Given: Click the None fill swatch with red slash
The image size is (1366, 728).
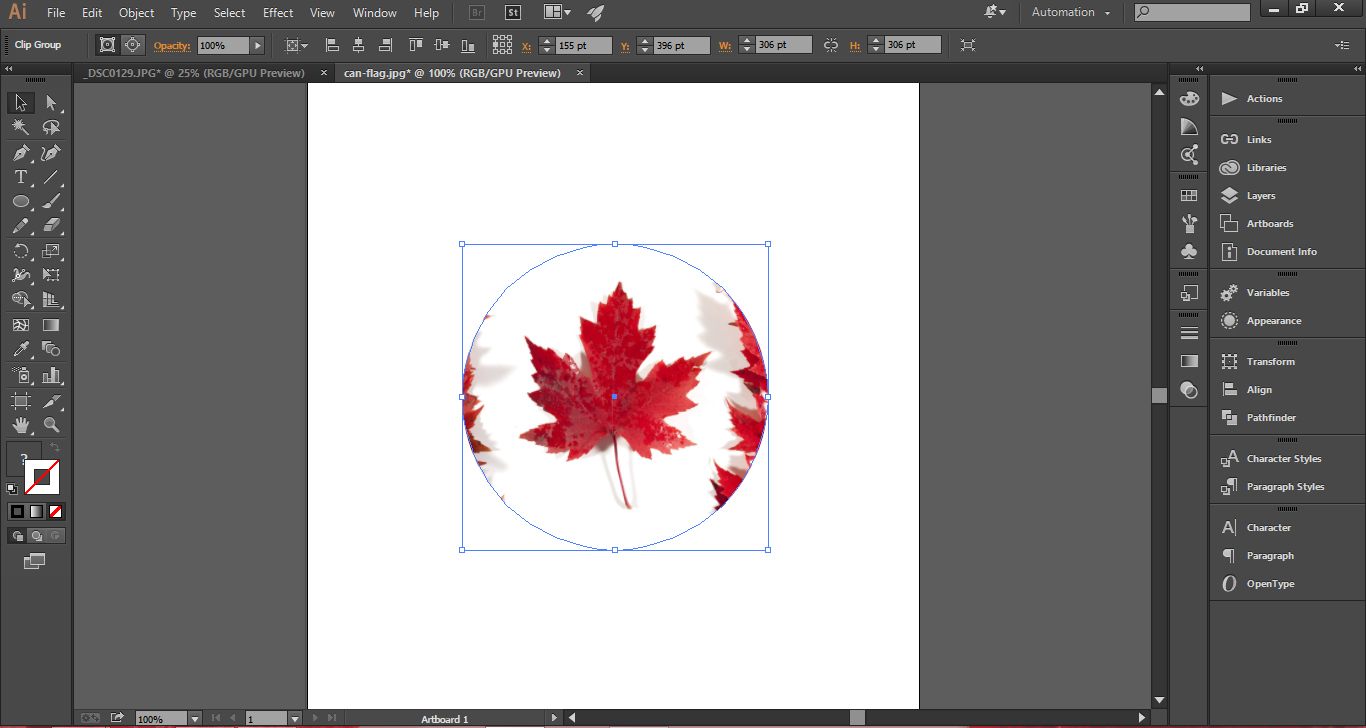Looking at the screenshot, I should point(55,511).
